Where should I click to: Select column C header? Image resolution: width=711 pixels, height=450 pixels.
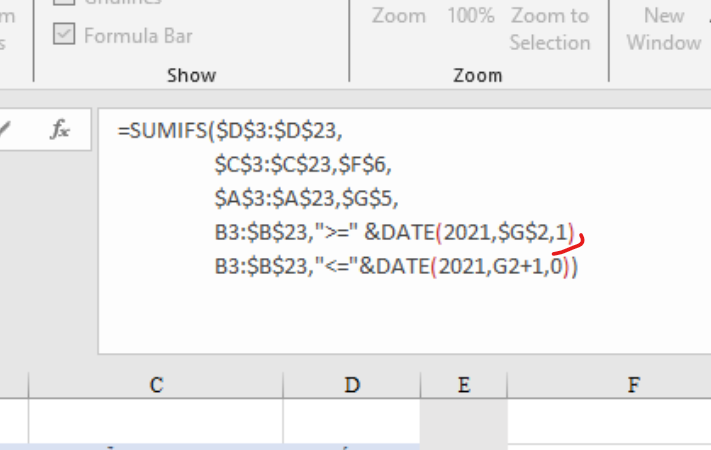pyautogui.click(x=156, y=385)
